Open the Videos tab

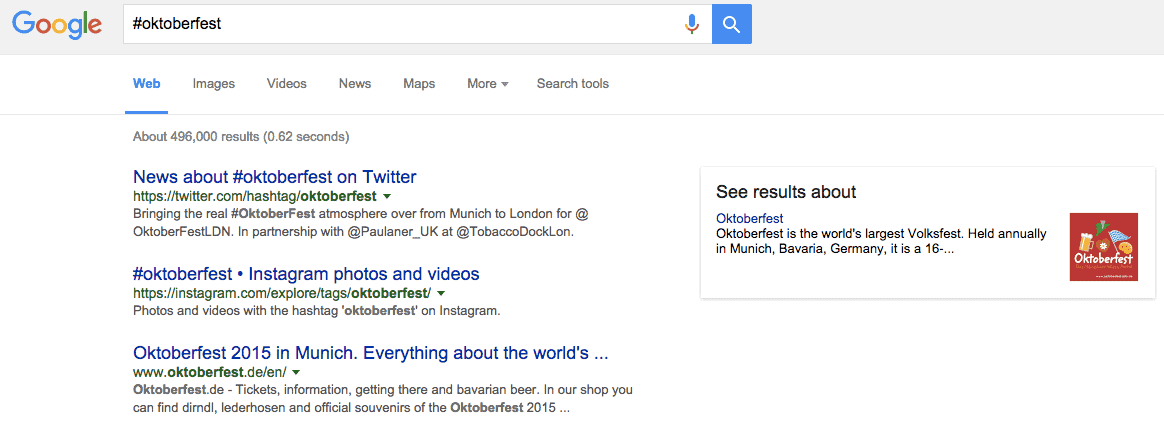(287, 84)
